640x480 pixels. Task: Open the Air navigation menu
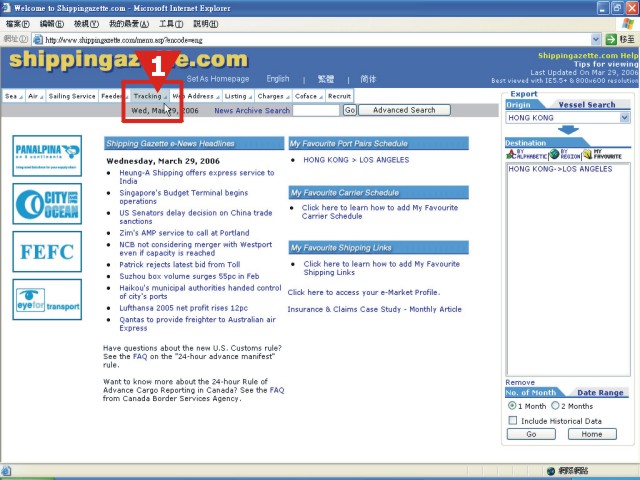[x=36, y=96]
